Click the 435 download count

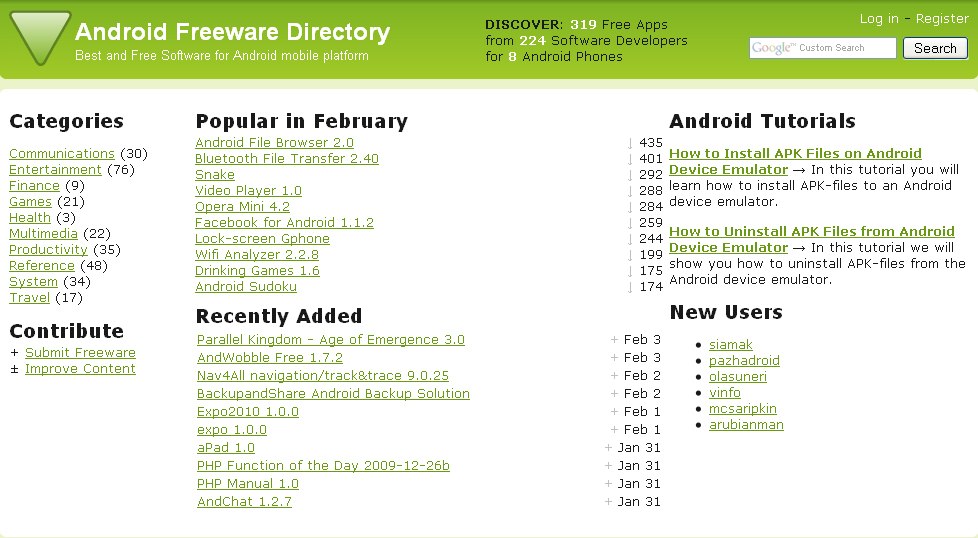click(x=651, y=143)
